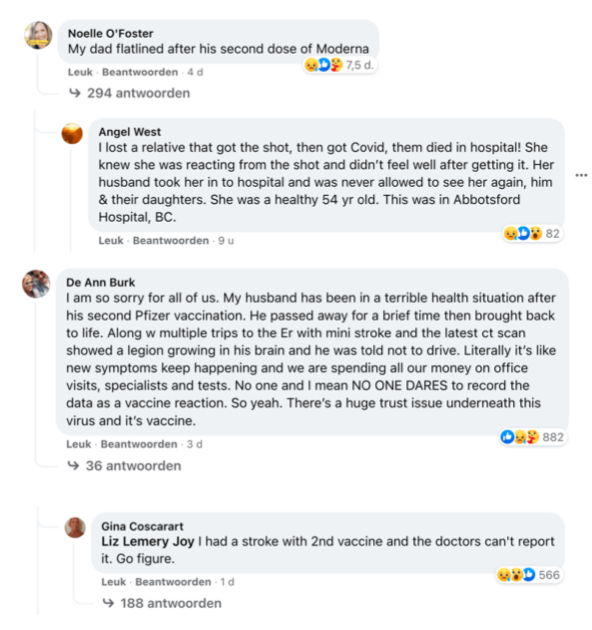Viewport: 592px width, 630px height.
Task: Expand the 294 antwoorden replies
Action: tap(129, 93)
